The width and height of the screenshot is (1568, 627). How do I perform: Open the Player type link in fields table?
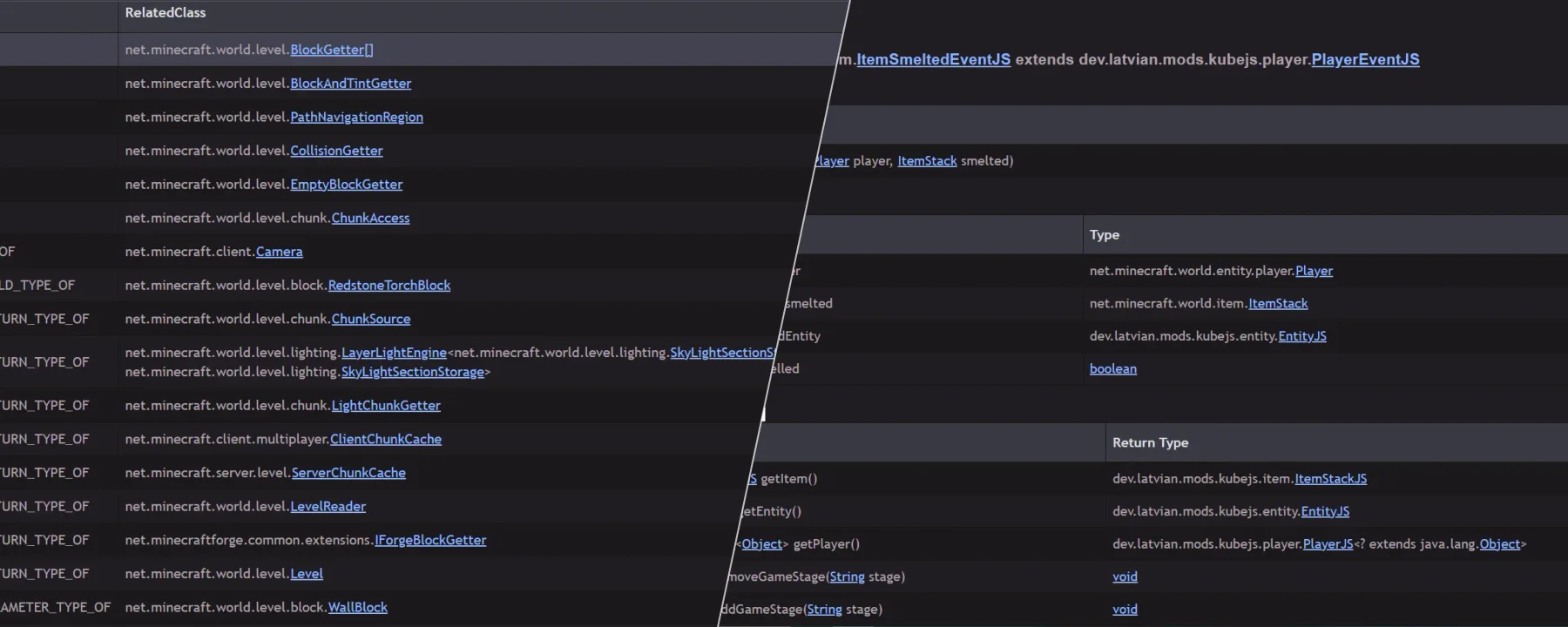(x=1314, y=271)
